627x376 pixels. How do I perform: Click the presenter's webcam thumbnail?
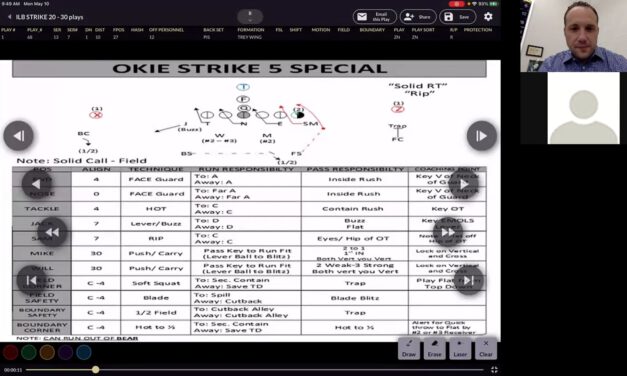[x=573, y=36]
